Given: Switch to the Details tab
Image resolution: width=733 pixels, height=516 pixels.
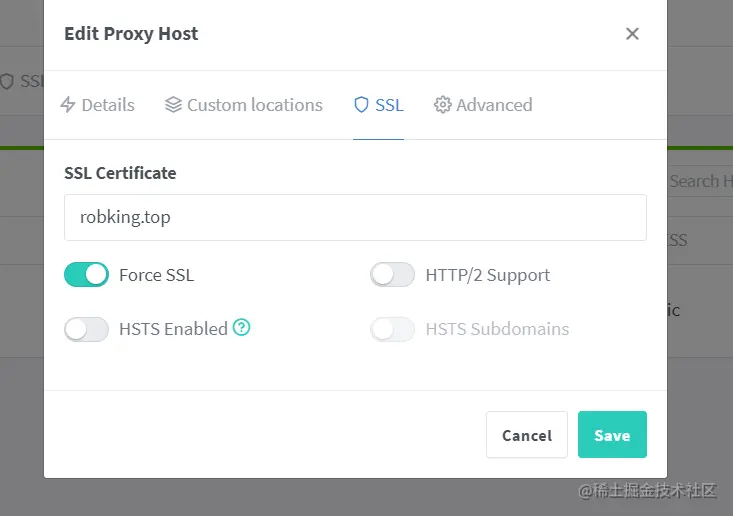Looking at the screenshot, I should (x=108, y=105).
